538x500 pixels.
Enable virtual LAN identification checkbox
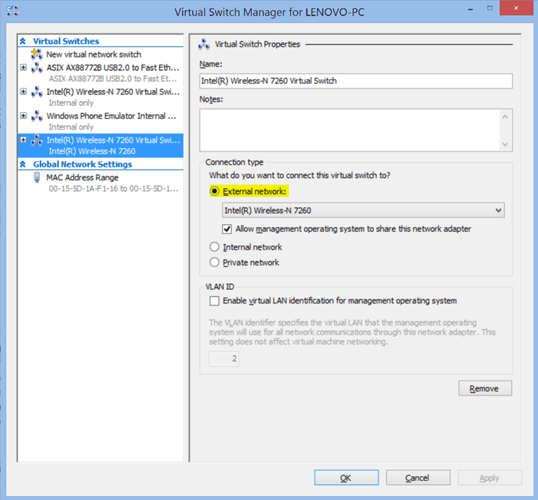[x=214, y=301]
